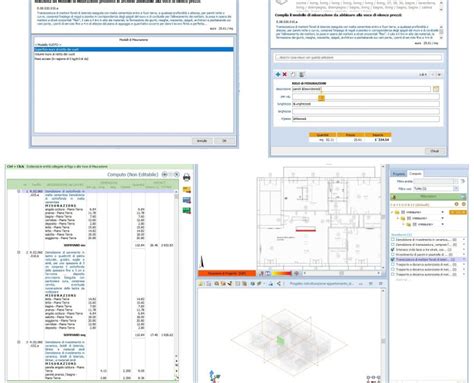Switch to the Computo tab
The image size is (474, 383).
click(x=415, y=174)
